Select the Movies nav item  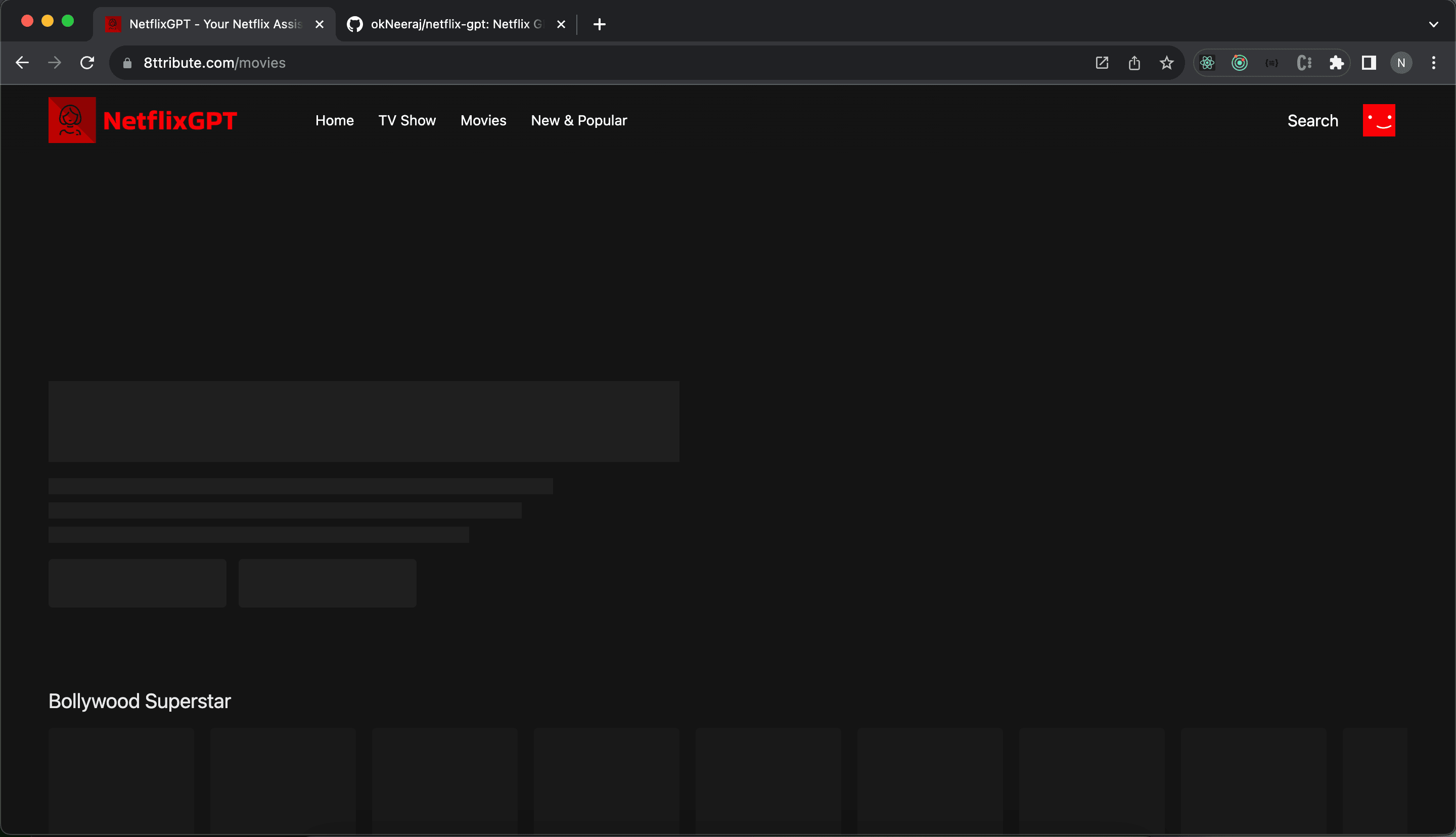(483, 120)
